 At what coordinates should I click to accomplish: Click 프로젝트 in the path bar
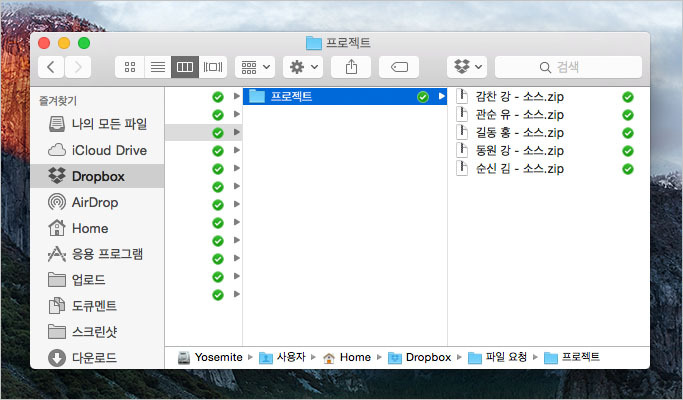pyautogui.click(x=572, y=357)
